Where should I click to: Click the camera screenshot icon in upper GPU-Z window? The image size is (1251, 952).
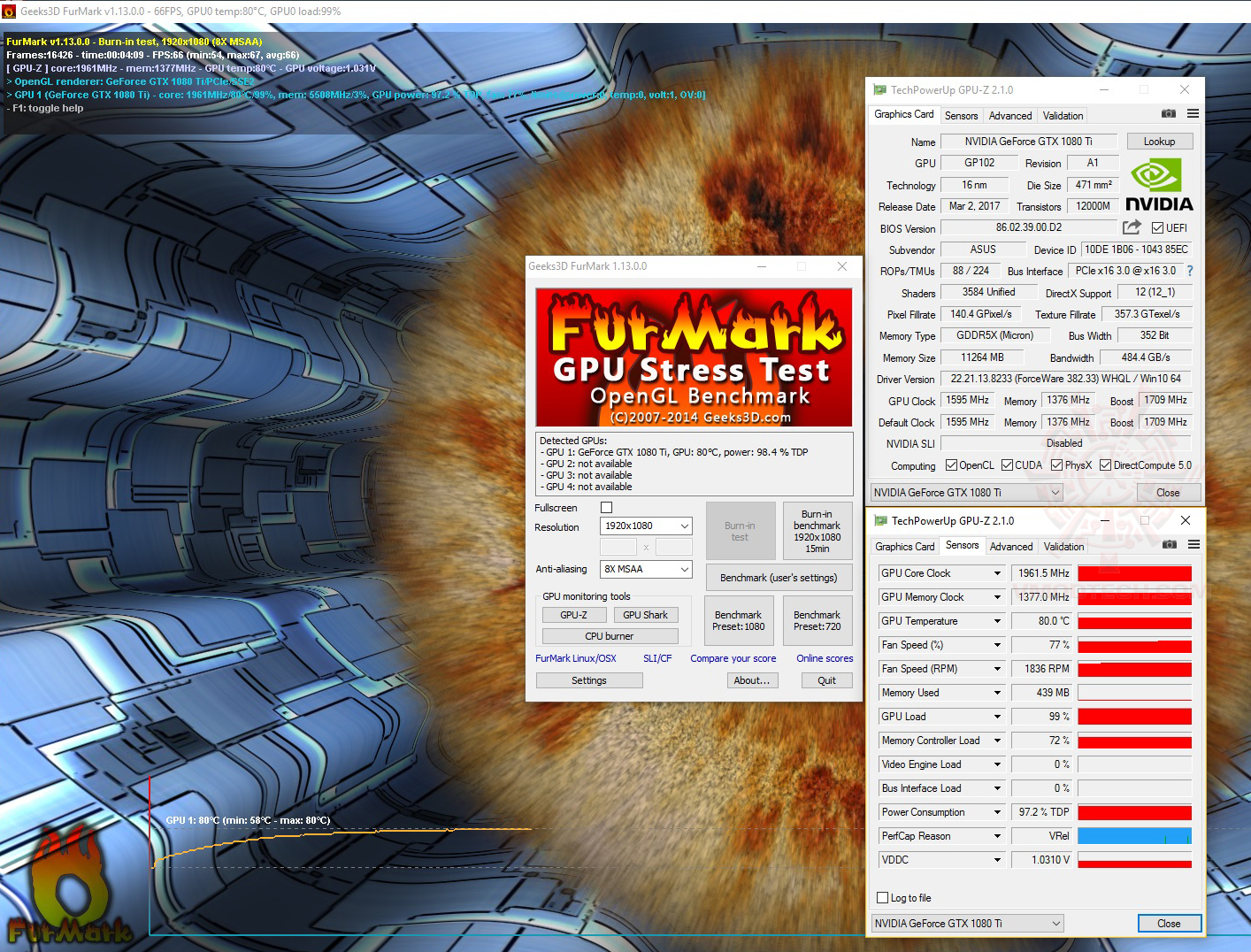coord(1169,114)
